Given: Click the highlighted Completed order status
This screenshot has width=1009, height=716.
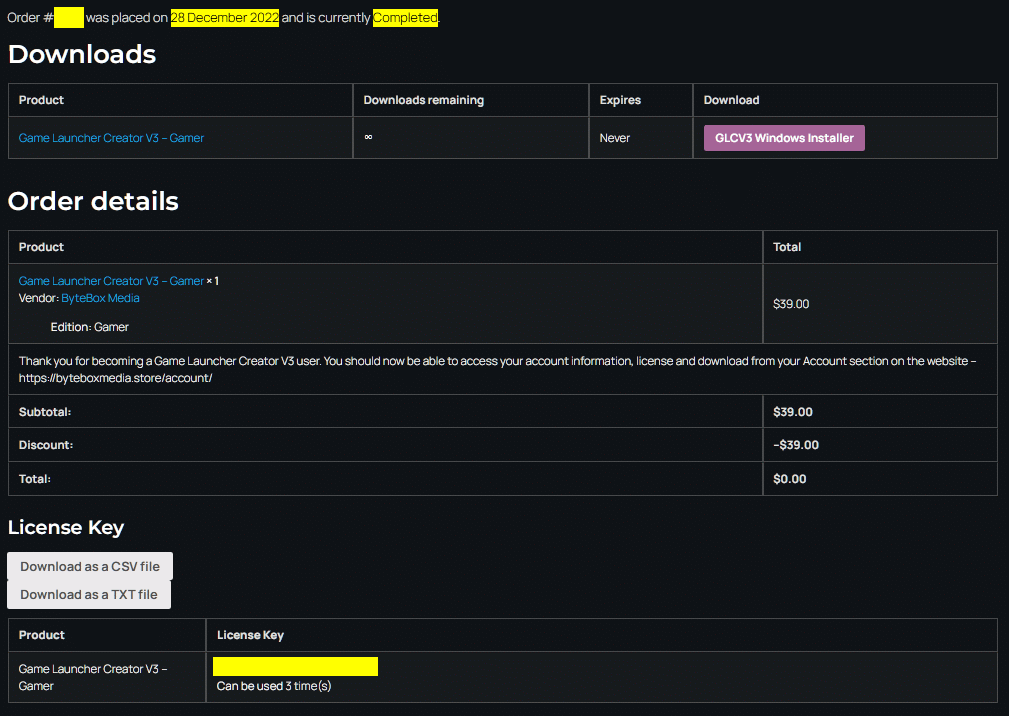Looking at the screenshot, I should click(405, 17).
